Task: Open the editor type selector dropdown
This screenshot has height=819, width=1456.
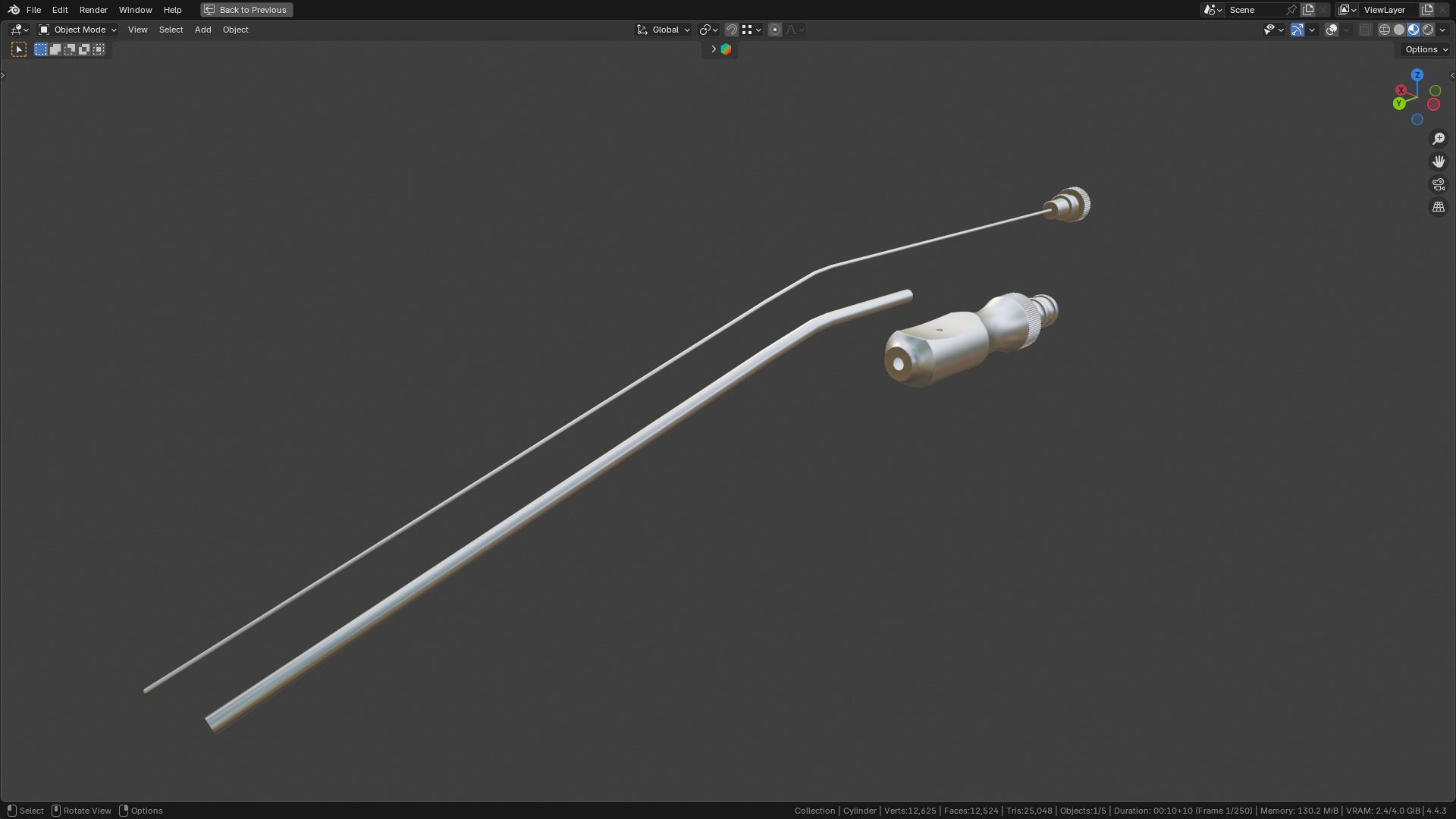Action: 19,30
